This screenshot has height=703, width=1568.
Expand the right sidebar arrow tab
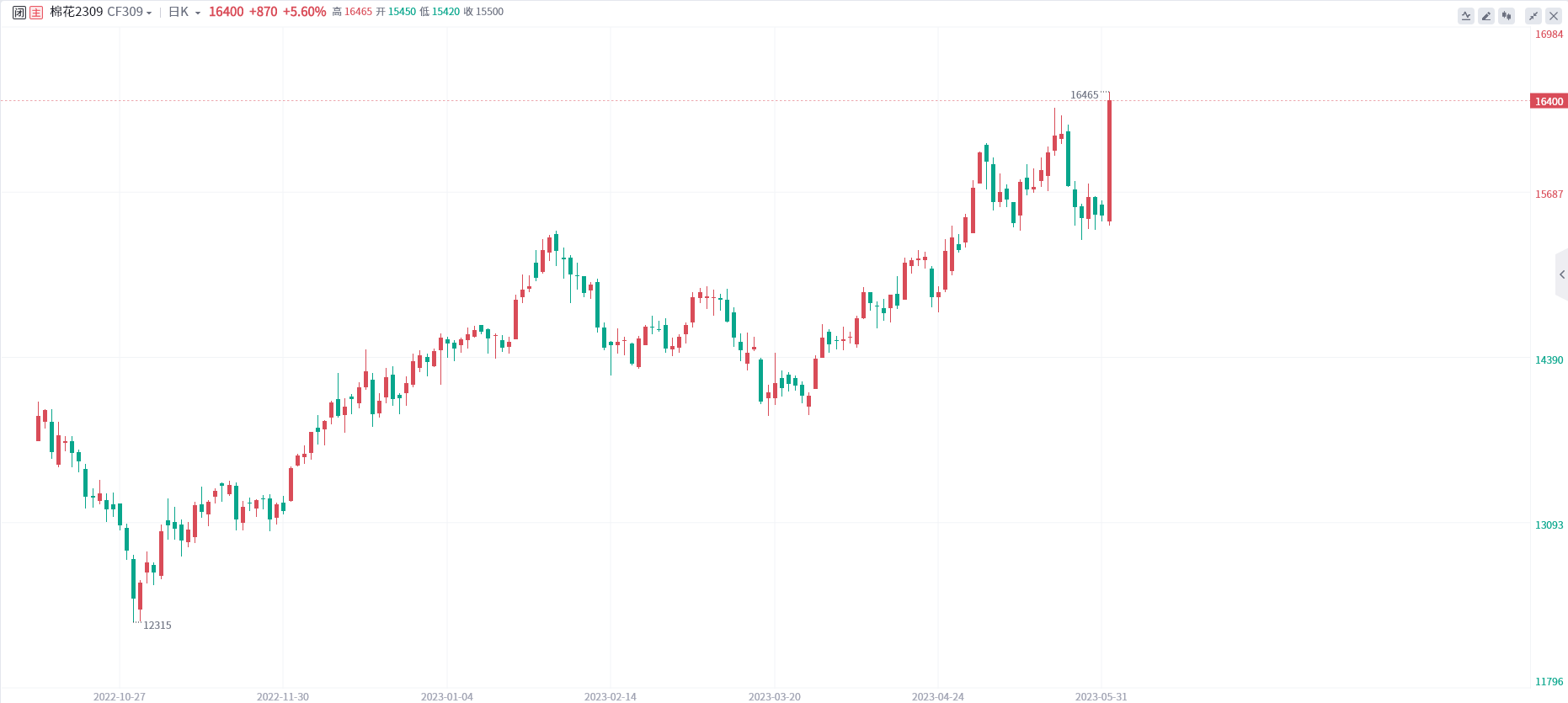tap(1562, 274)
